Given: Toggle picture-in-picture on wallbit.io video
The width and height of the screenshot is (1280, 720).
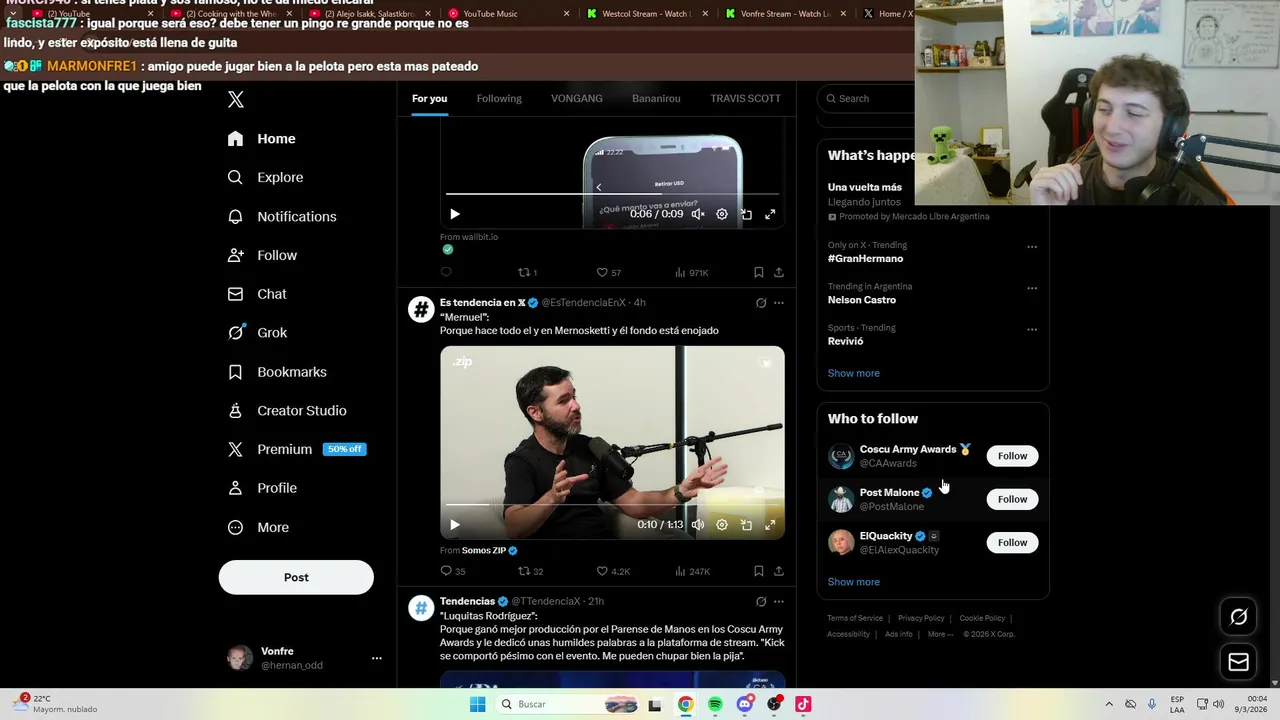Looking at the screenshot, I should click(x=746, y=214).
